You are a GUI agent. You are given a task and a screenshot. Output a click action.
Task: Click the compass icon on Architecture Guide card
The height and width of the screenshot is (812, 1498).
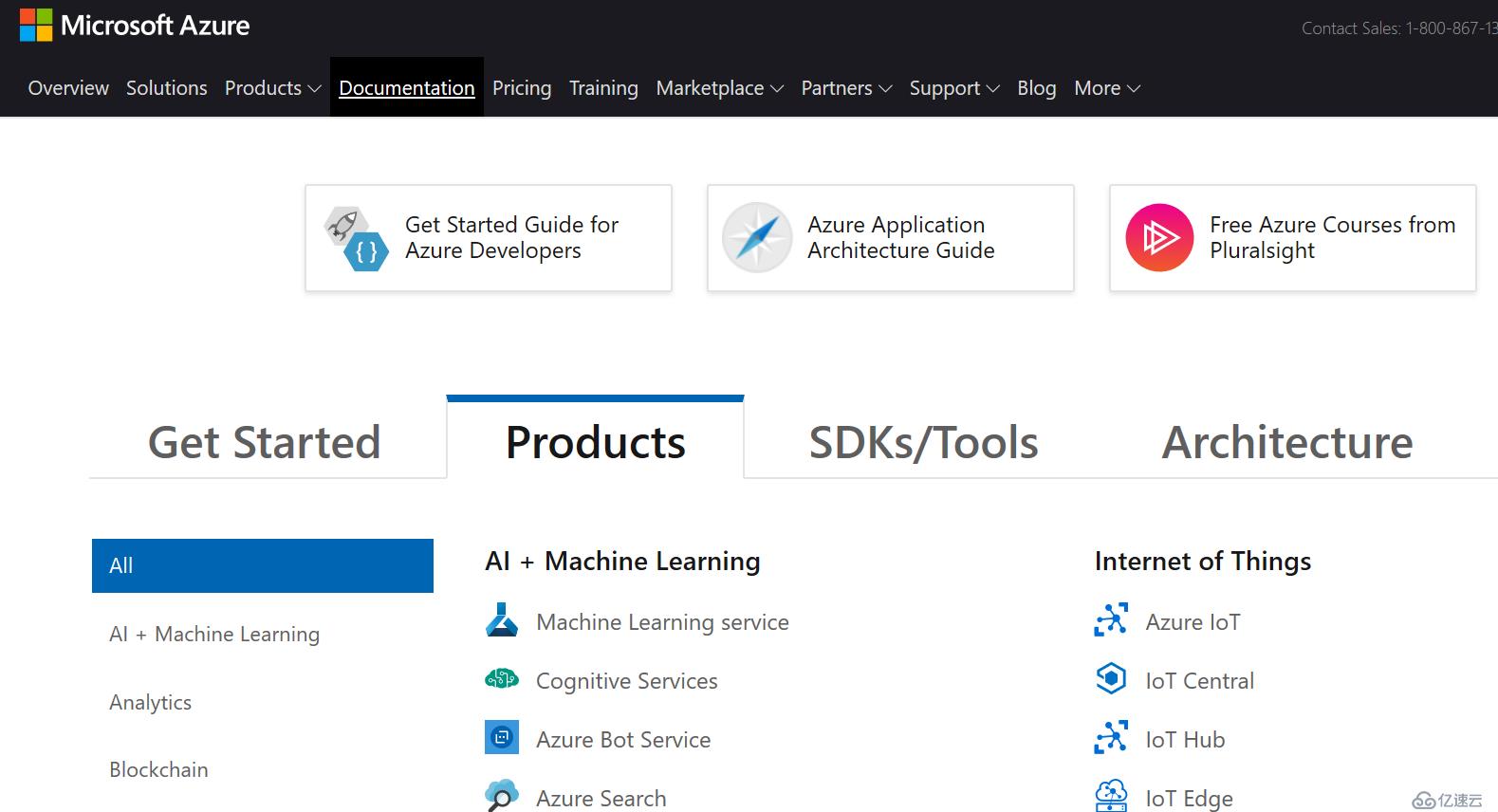click(756, 237)
